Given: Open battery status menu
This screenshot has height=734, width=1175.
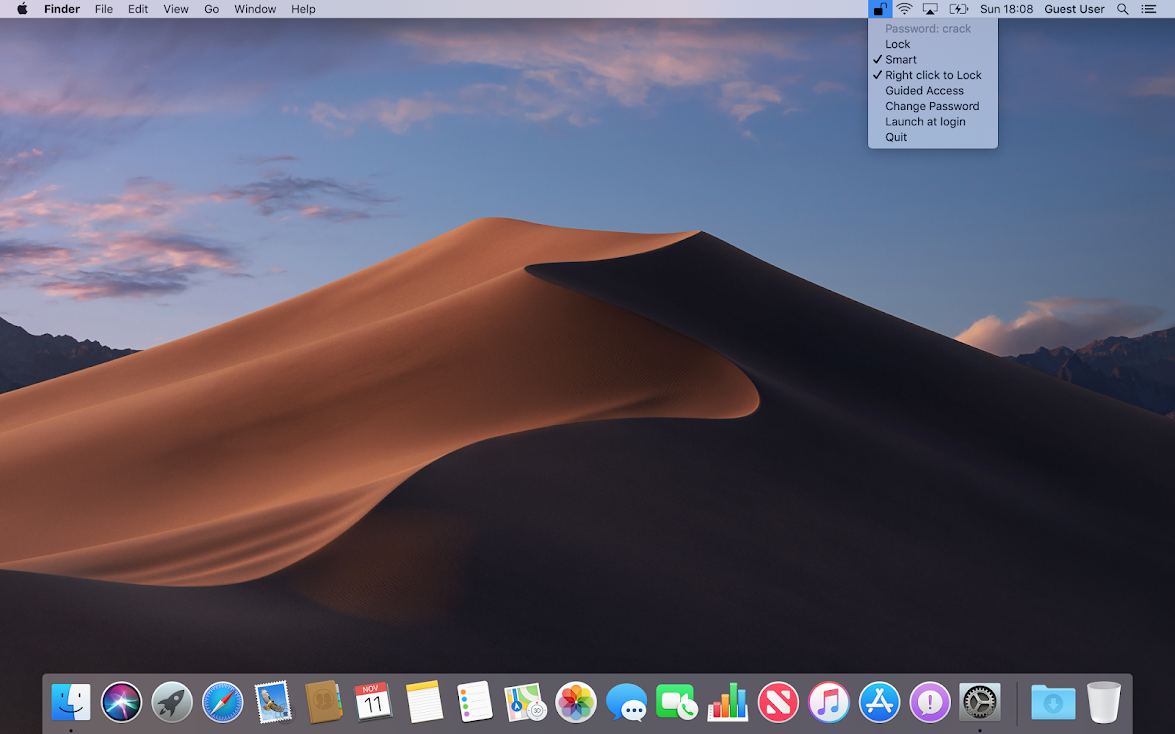Looking at the screenshot, I should (958, 9).
